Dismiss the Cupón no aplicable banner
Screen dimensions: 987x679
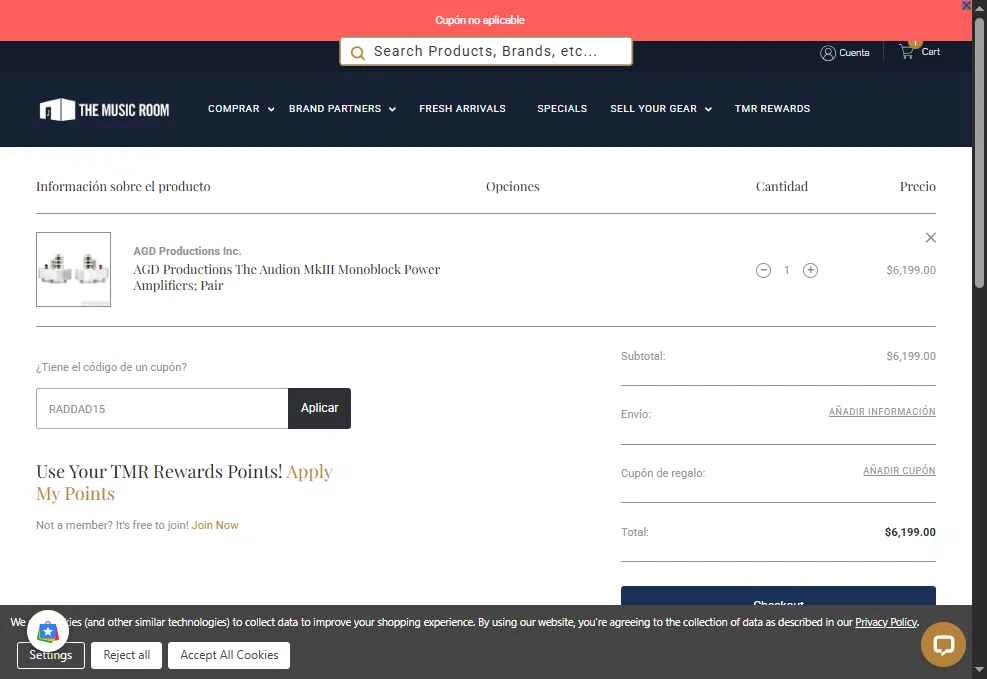(966, 5)
